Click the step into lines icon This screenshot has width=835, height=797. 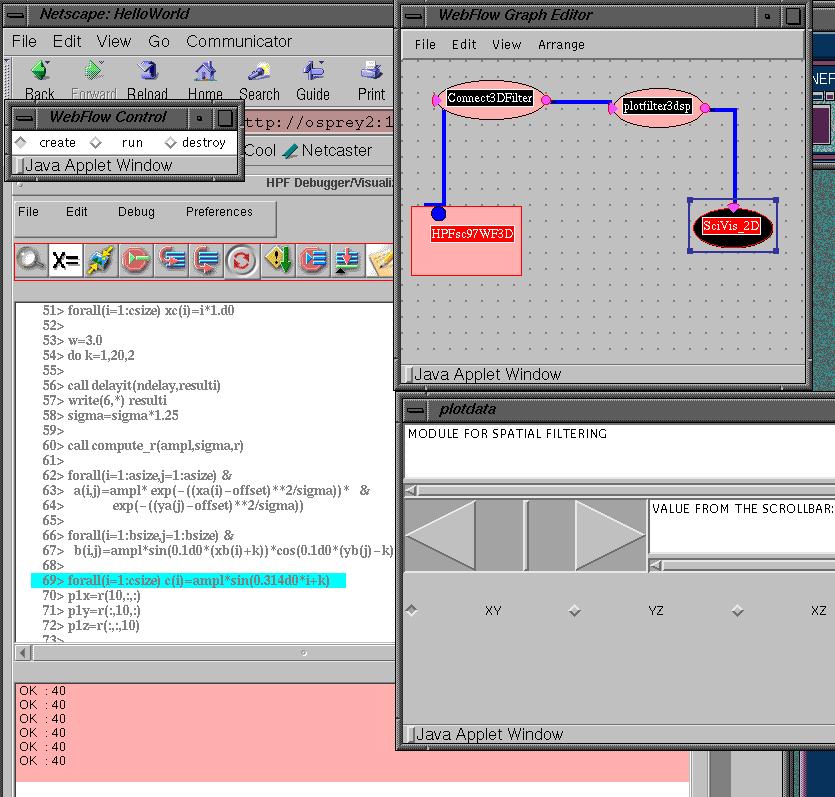[x=171, y=260]
